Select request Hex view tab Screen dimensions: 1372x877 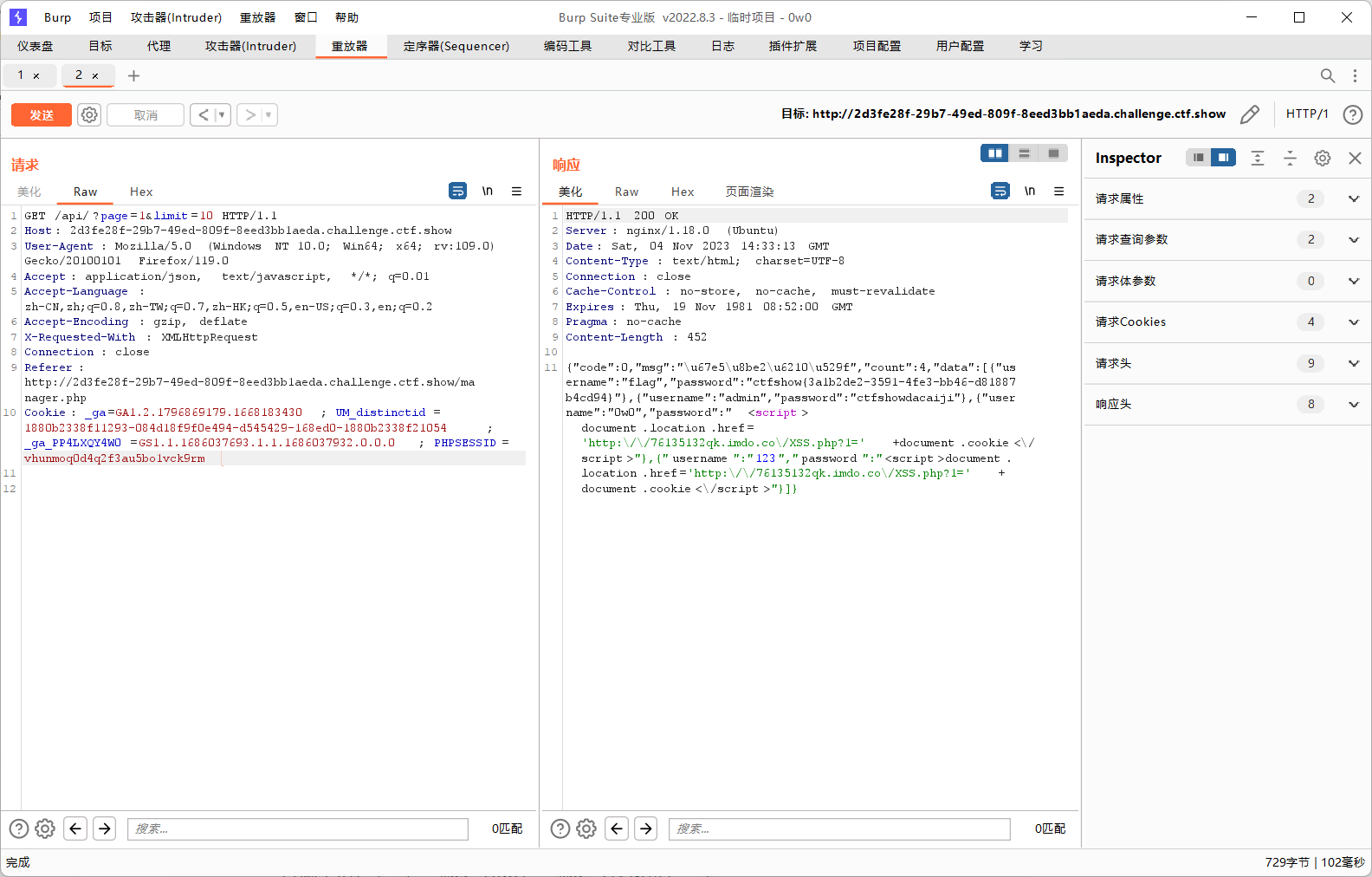click(141, 192)
